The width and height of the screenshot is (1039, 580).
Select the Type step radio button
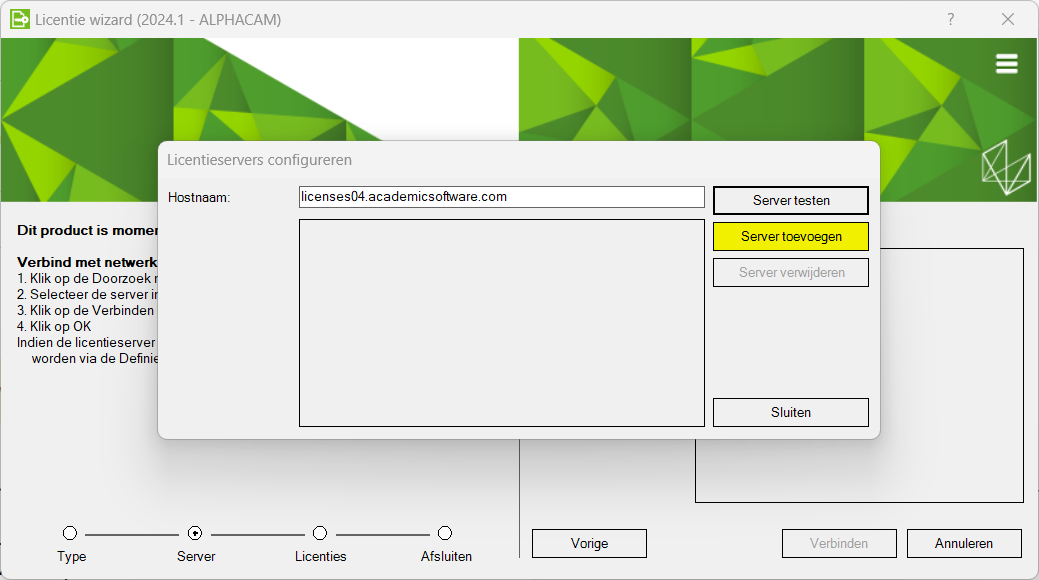(x=70, y=533)
